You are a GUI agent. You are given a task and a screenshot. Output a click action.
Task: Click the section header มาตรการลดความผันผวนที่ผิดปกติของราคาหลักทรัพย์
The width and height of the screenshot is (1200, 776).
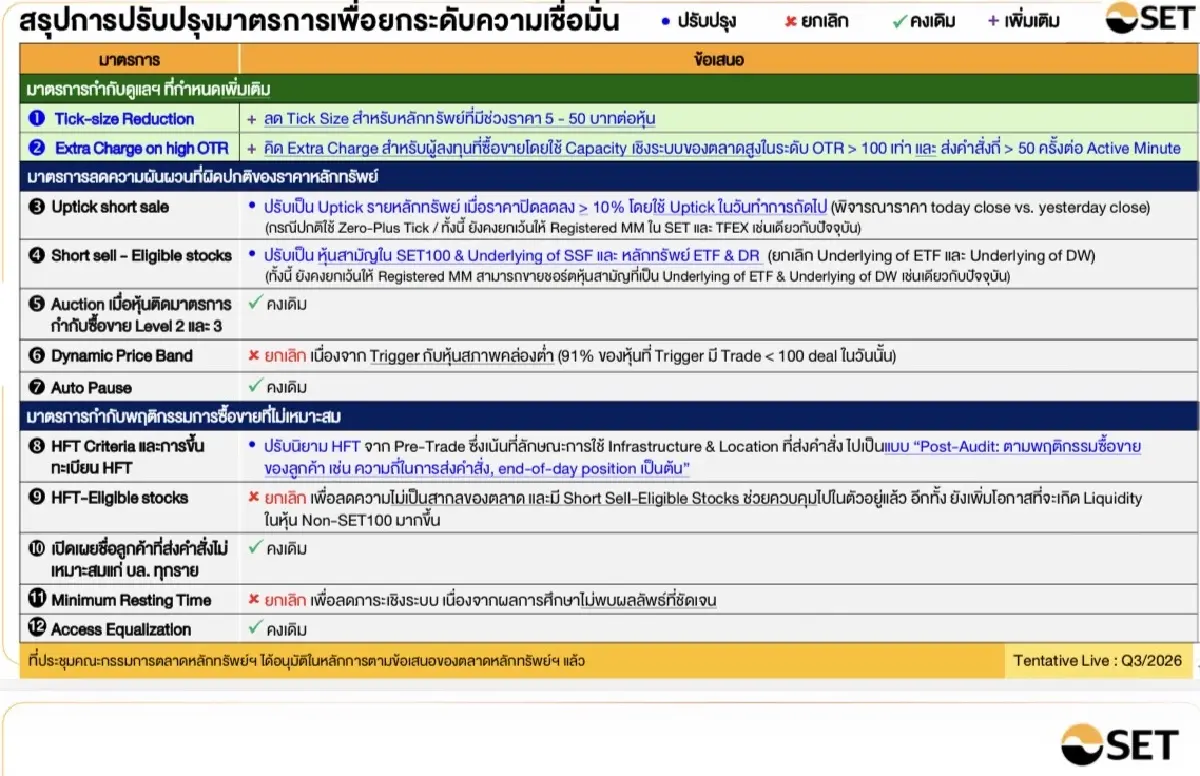coord(608,177)
